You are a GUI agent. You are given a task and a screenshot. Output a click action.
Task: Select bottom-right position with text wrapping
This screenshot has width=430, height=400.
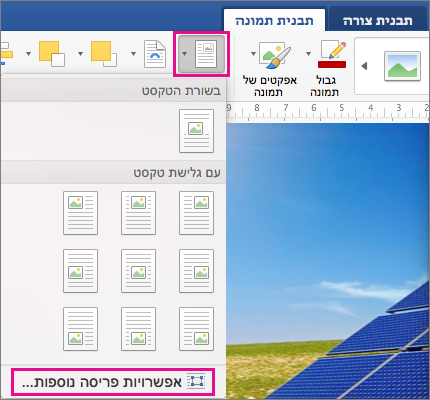tap(196, 329)
